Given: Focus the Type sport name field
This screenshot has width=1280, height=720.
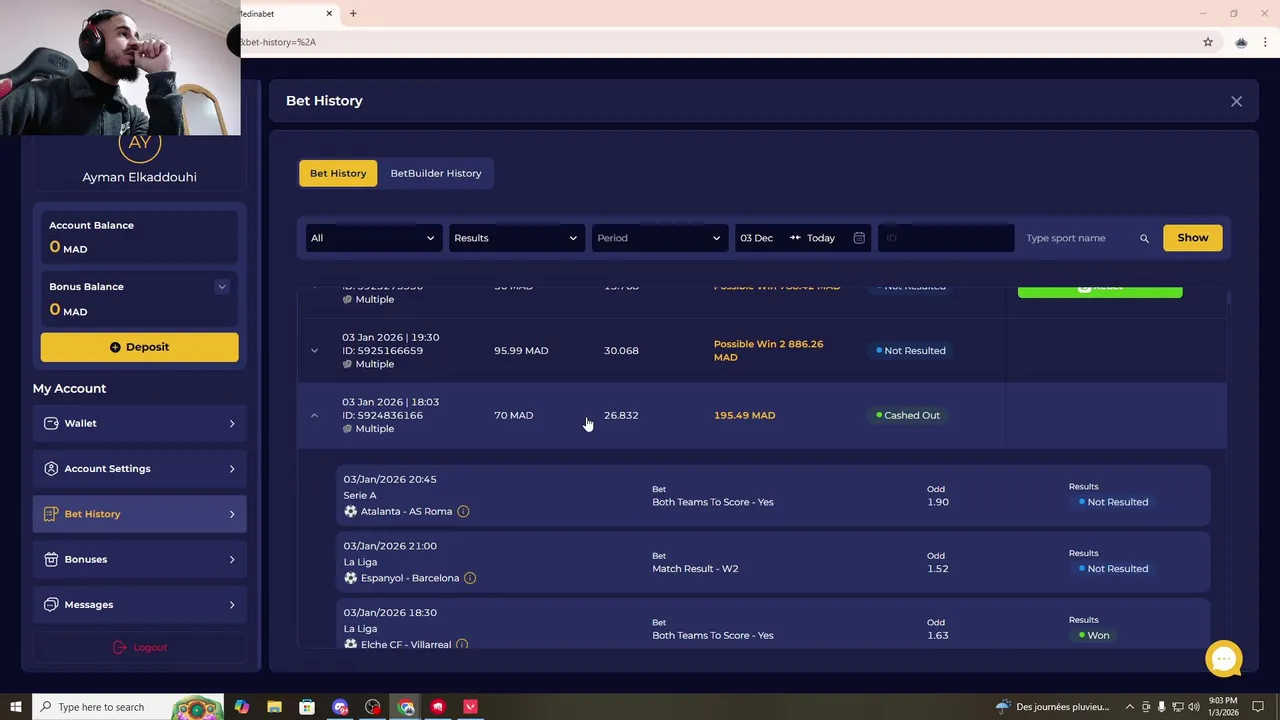Looking at the screenshot, I should (x=1078, y=238).
